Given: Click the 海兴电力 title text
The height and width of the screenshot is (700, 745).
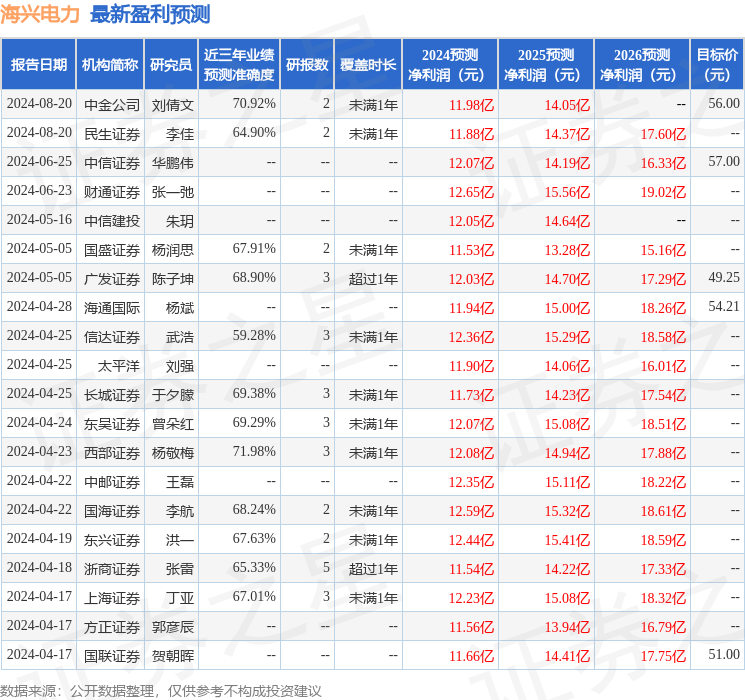Looking at the screenshot, I should (x=39, y=14).
